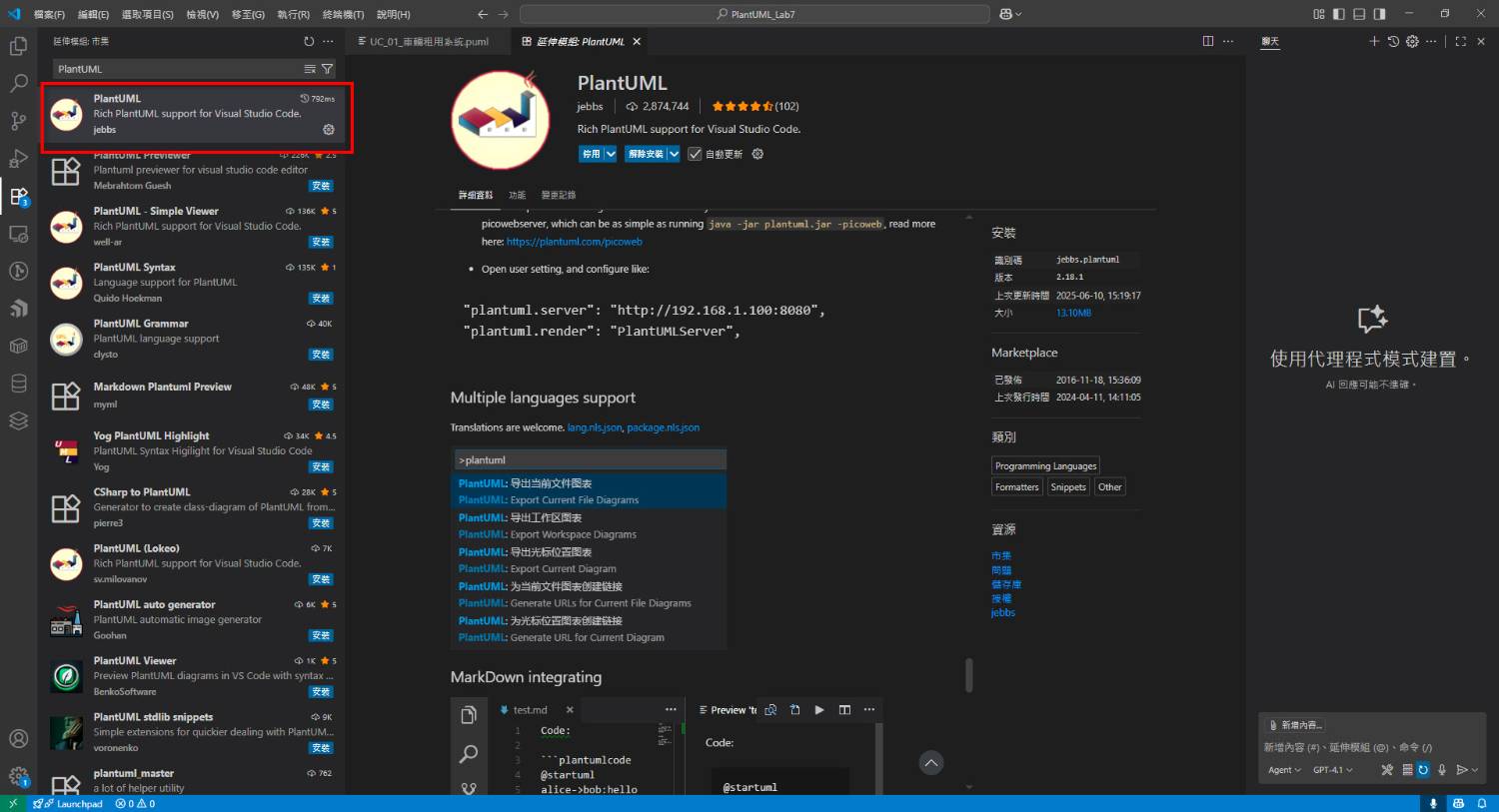
Task: Click the 解除安裝 button
Action: point(646,154)
